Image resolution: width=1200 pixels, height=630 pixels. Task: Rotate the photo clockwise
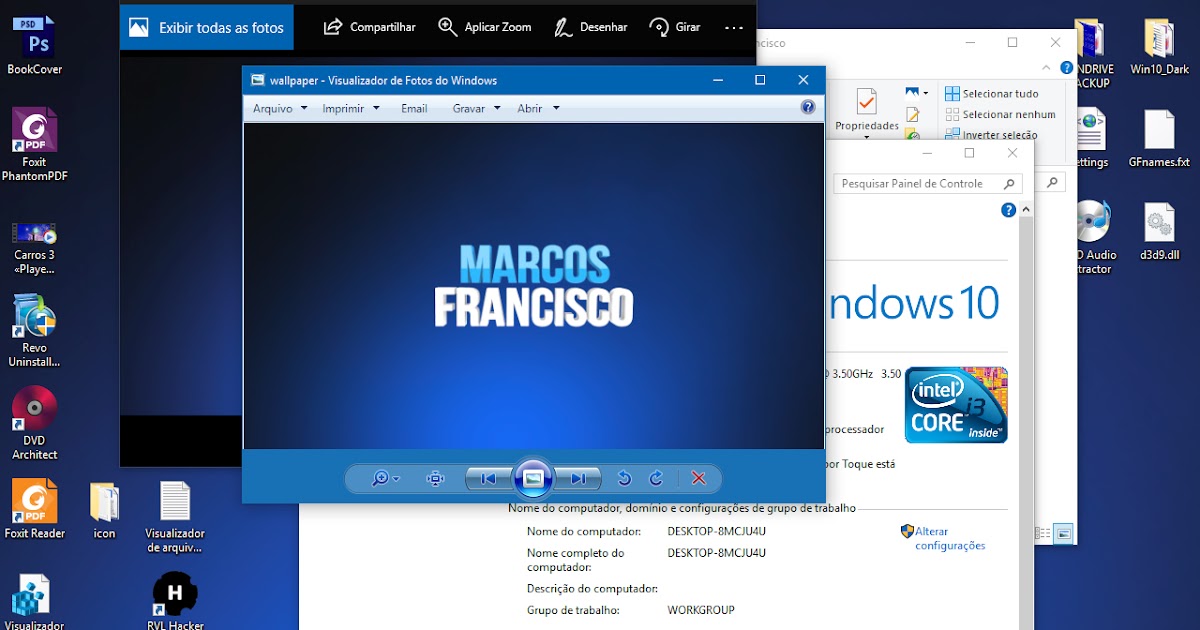657,479
